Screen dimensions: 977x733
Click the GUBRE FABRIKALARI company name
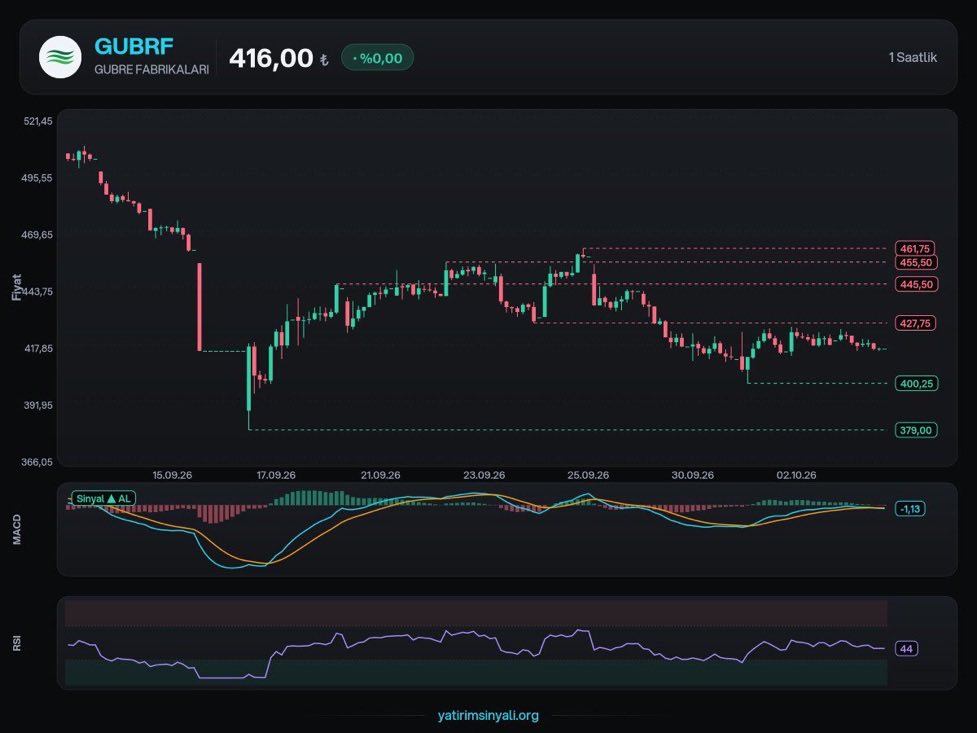point(151,69)
